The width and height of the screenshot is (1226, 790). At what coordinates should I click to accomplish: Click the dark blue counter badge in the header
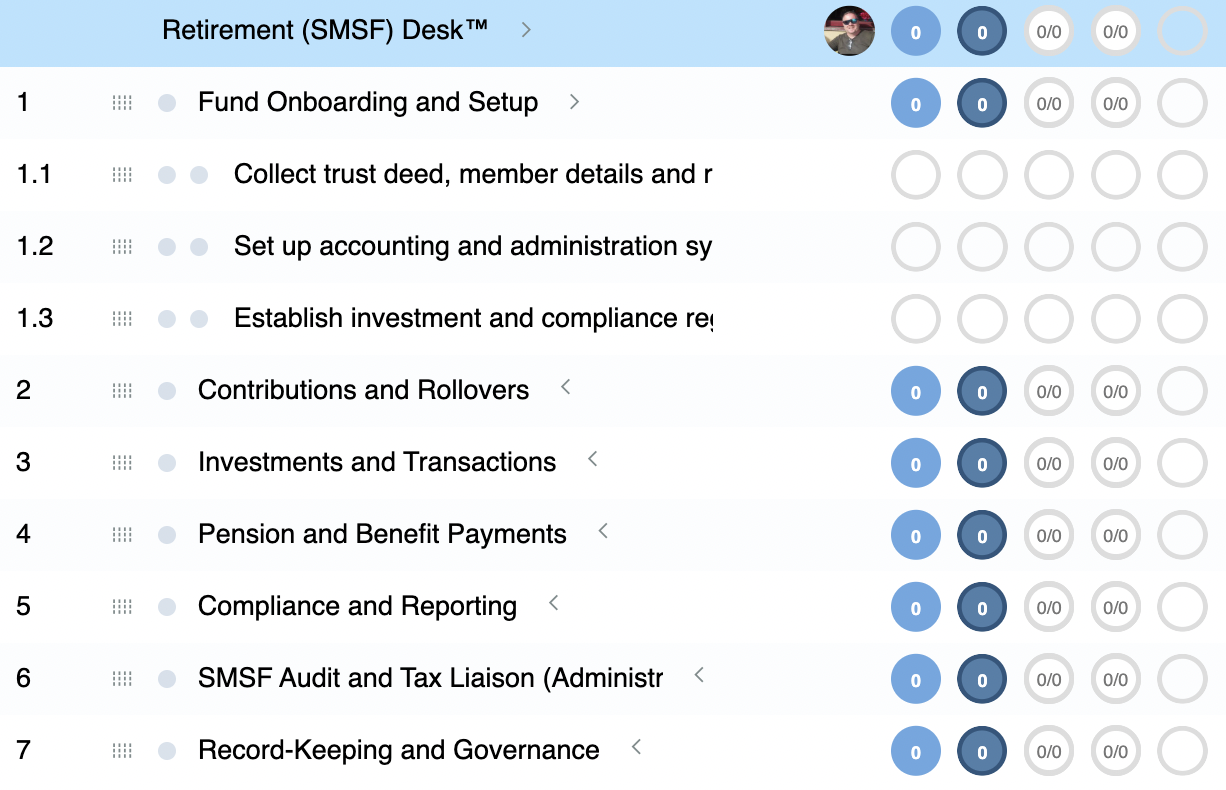(981, 31)
